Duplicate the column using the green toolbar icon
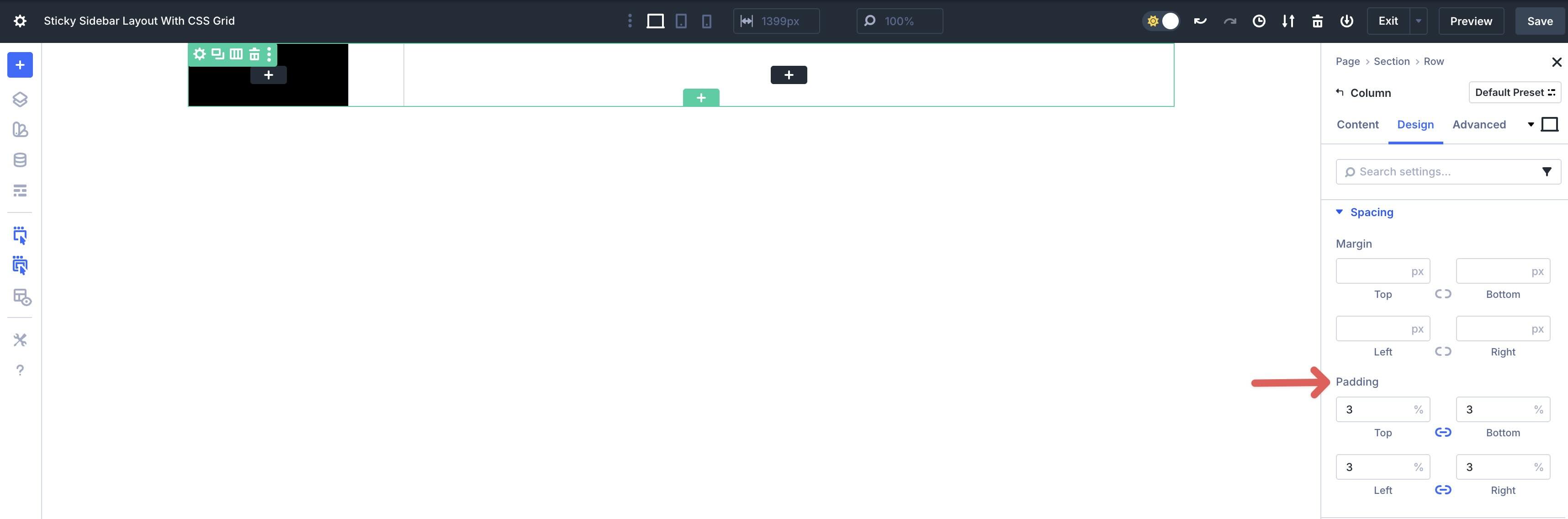 click(217, 53)
